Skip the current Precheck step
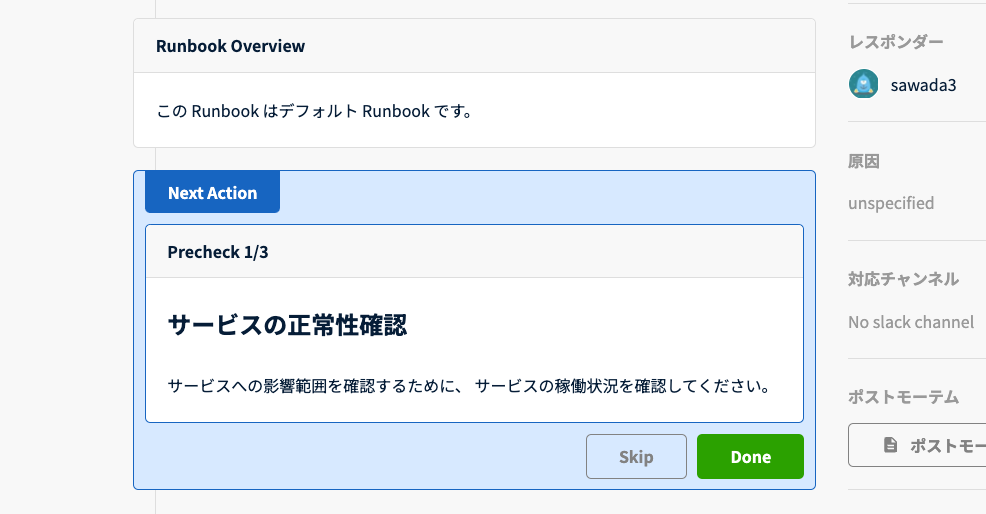Viewport: 986px width, 514px height. point(636,457)
